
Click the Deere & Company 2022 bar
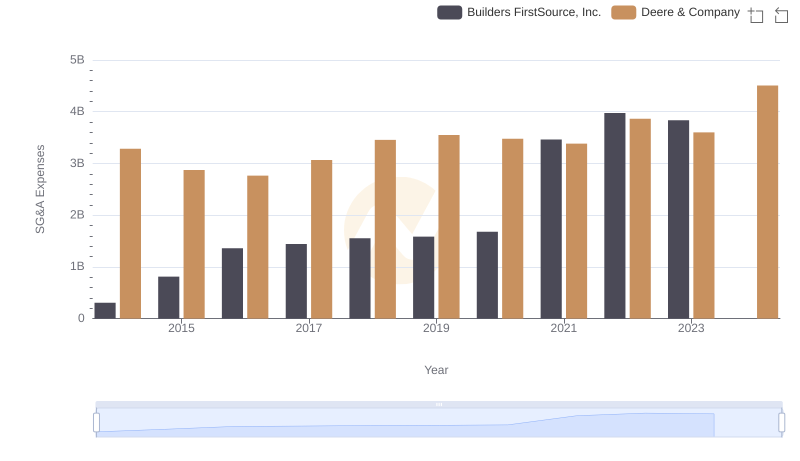[x=640, y=219]
